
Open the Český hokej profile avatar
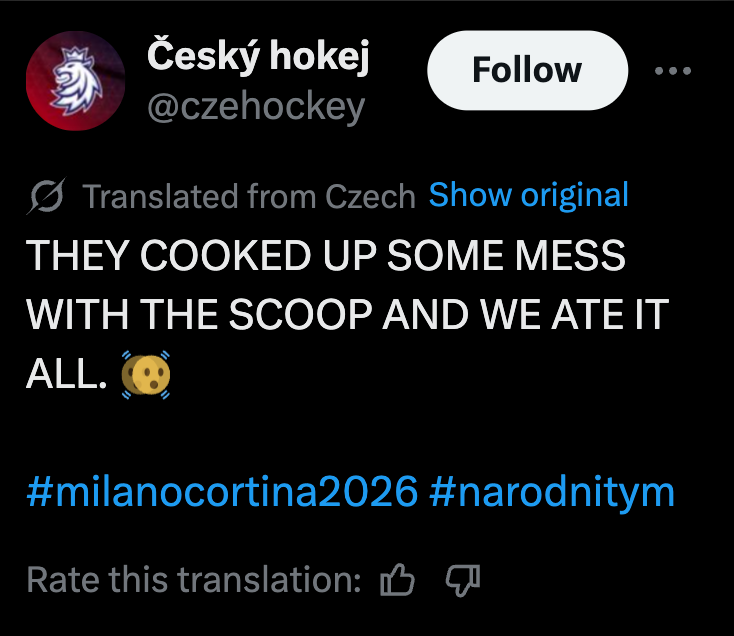74,83
